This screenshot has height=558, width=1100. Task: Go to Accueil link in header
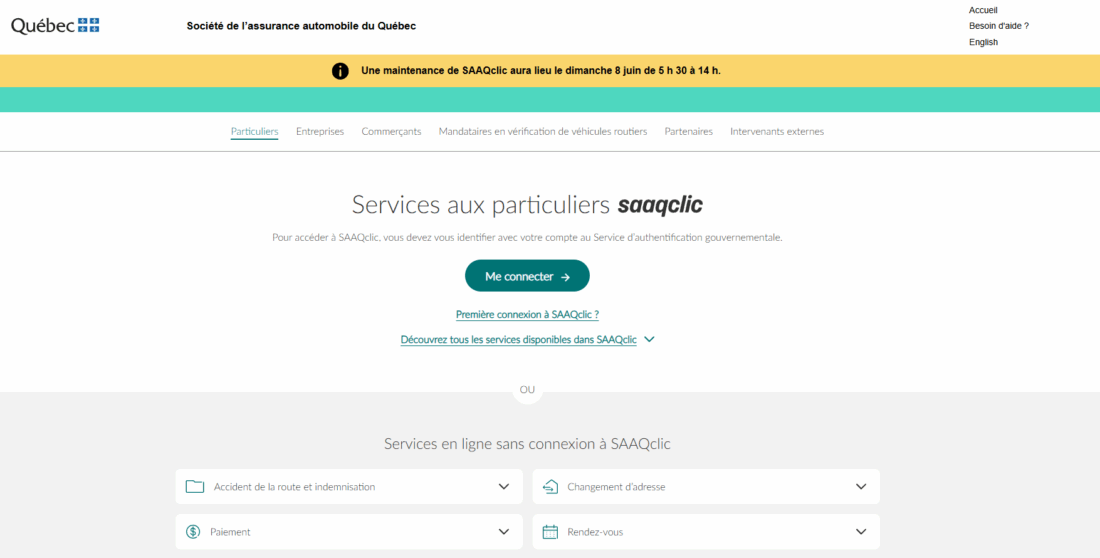pyautogui.click(x=983, y=11)
